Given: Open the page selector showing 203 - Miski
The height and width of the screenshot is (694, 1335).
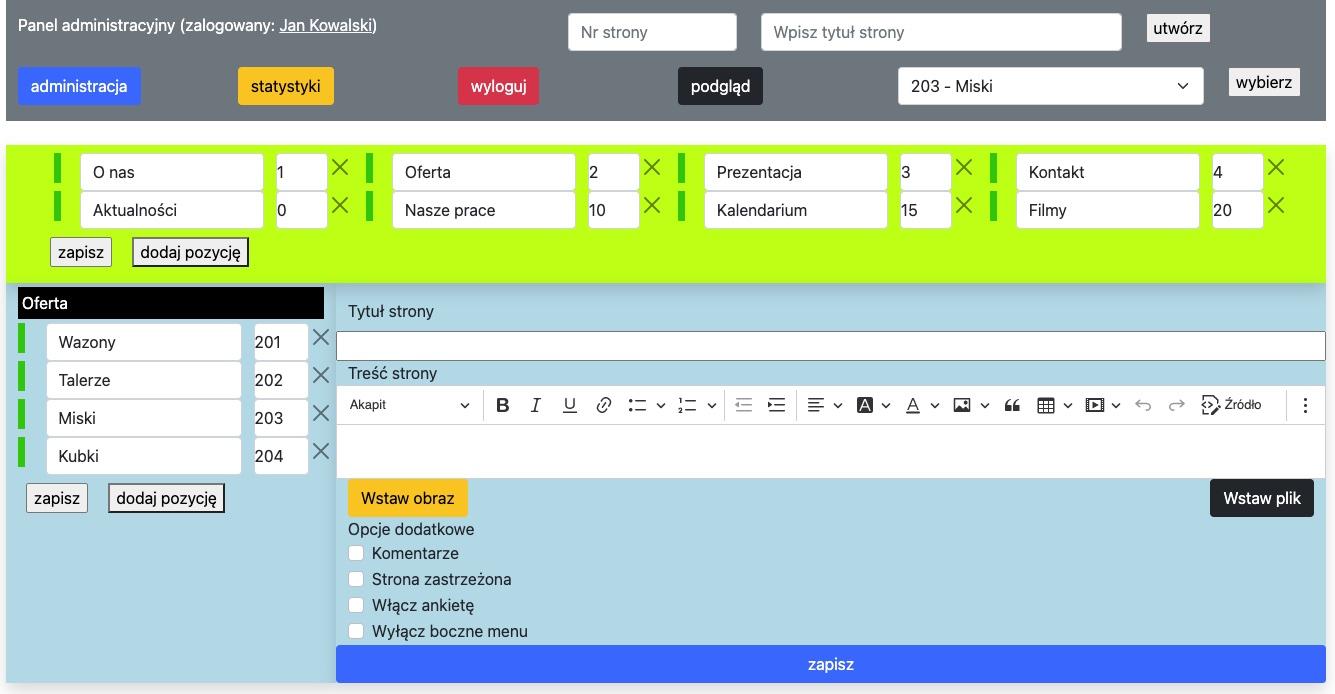Looking at the screenshot, I should 1050,86.
